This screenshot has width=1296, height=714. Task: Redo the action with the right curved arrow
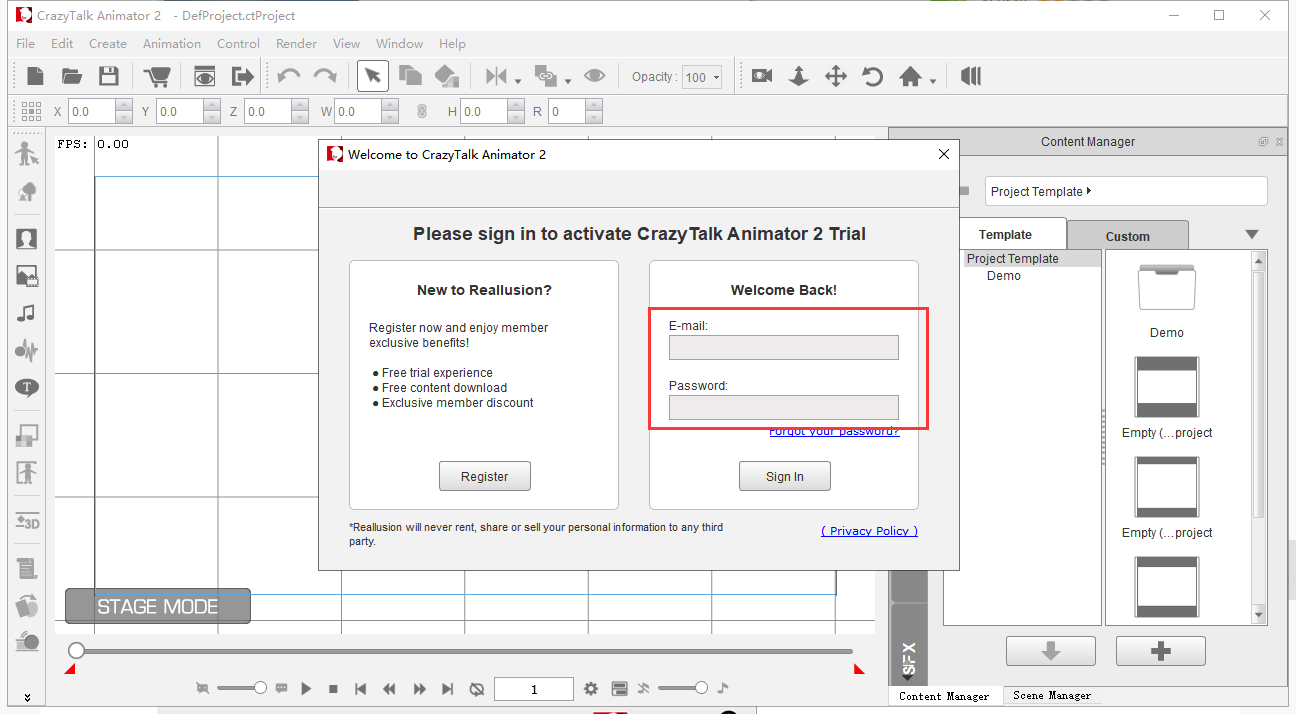(x=325, y=76)
